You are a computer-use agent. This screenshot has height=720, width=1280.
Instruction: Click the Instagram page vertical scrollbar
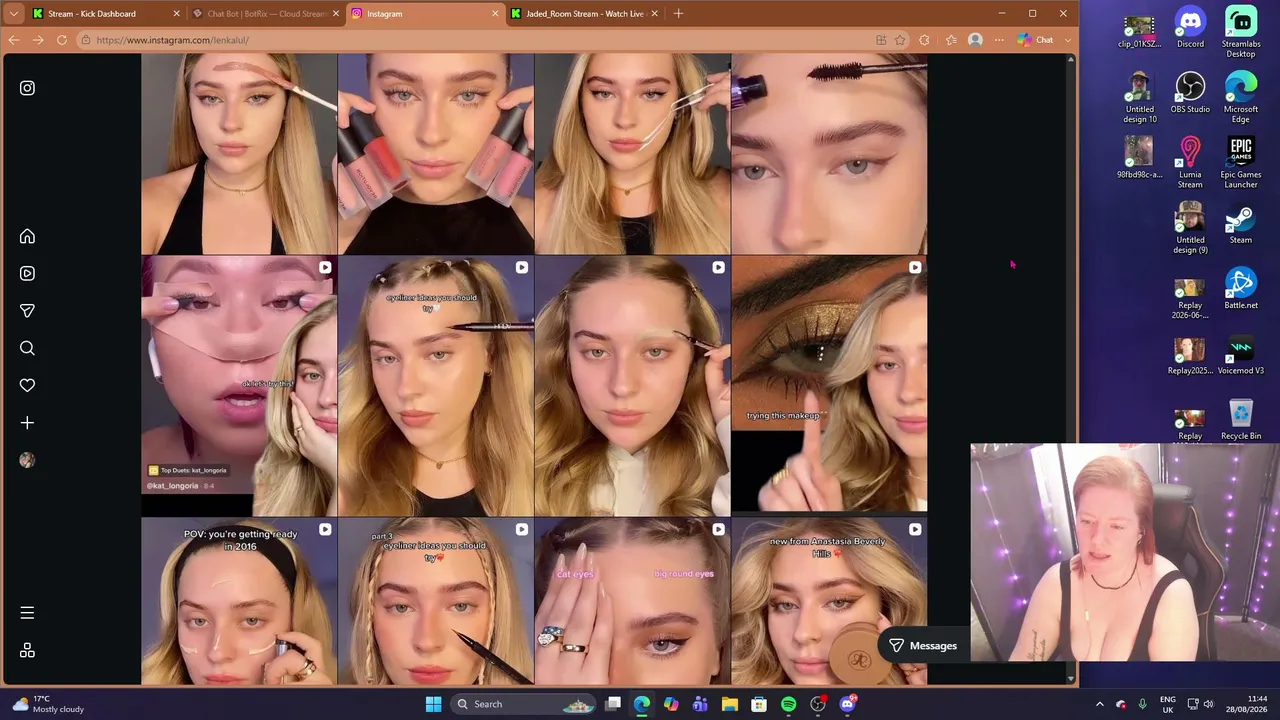coord(1071,369)
